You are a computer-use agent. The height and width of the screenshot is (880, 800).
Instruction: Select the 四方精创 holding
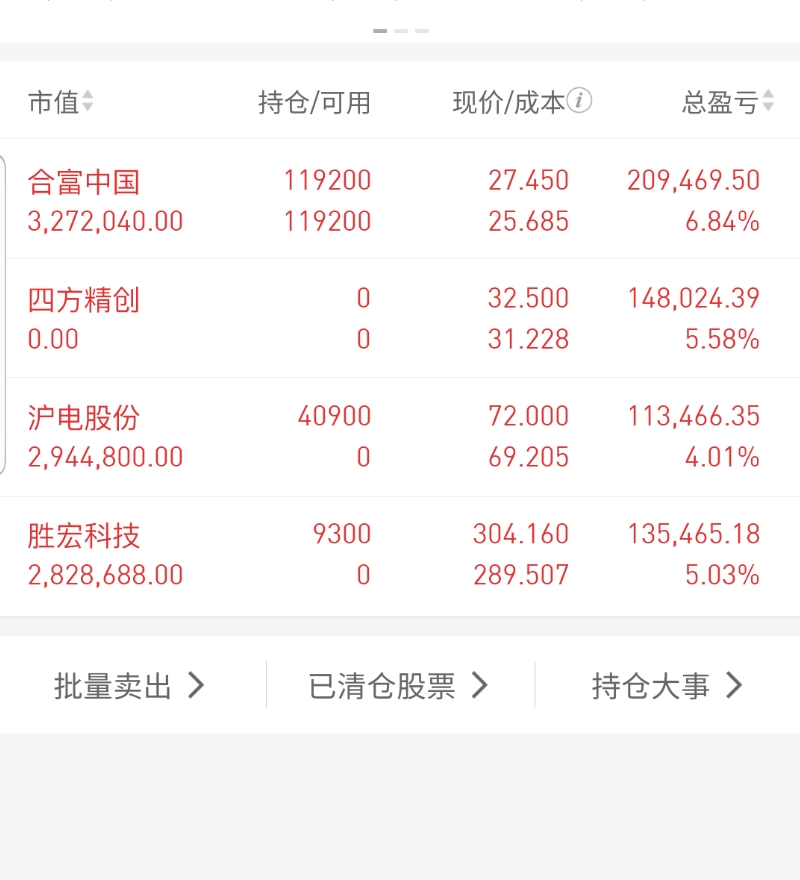[x=84, y=300]
